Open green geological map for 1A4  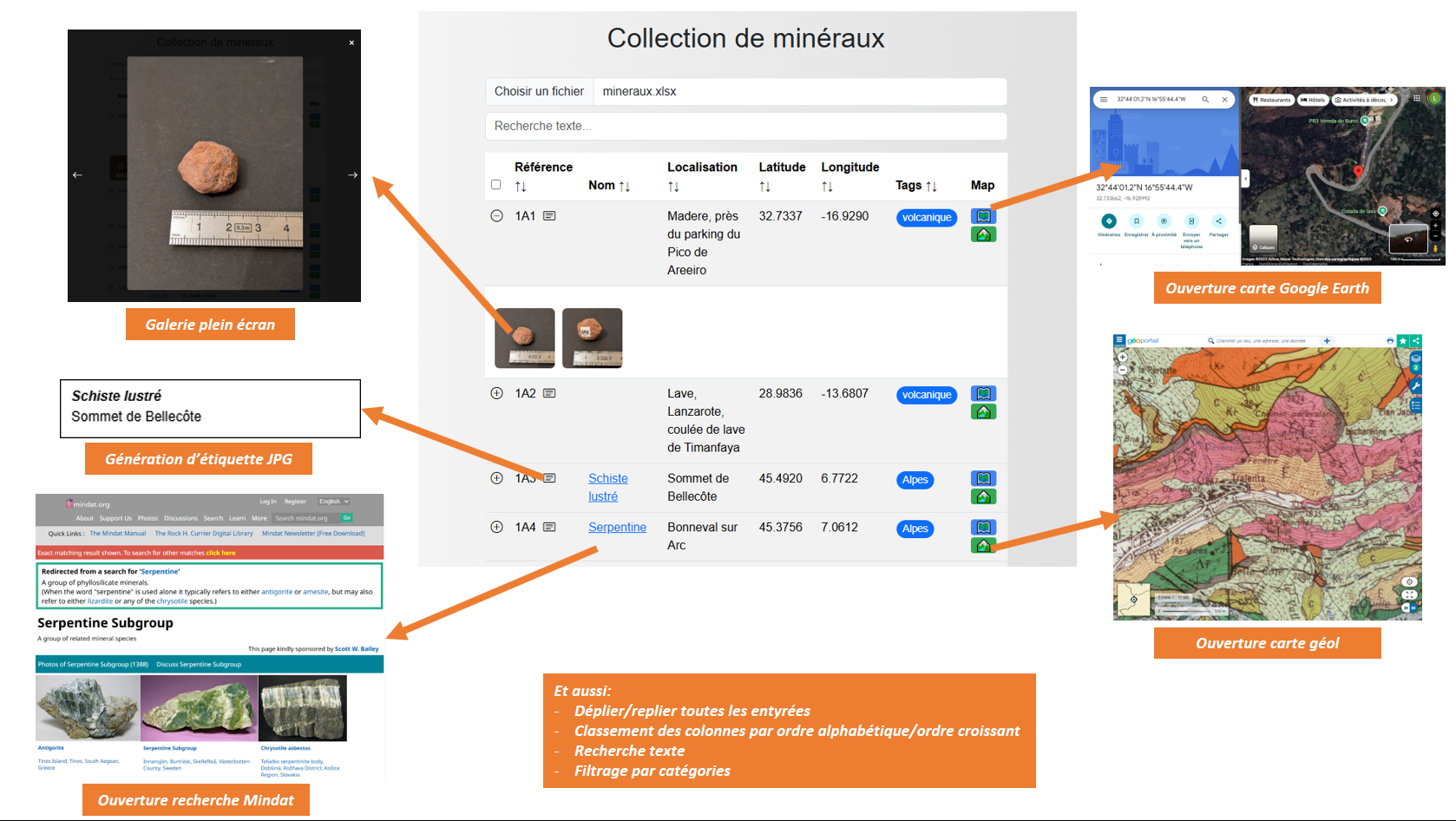tap(983, 546)
